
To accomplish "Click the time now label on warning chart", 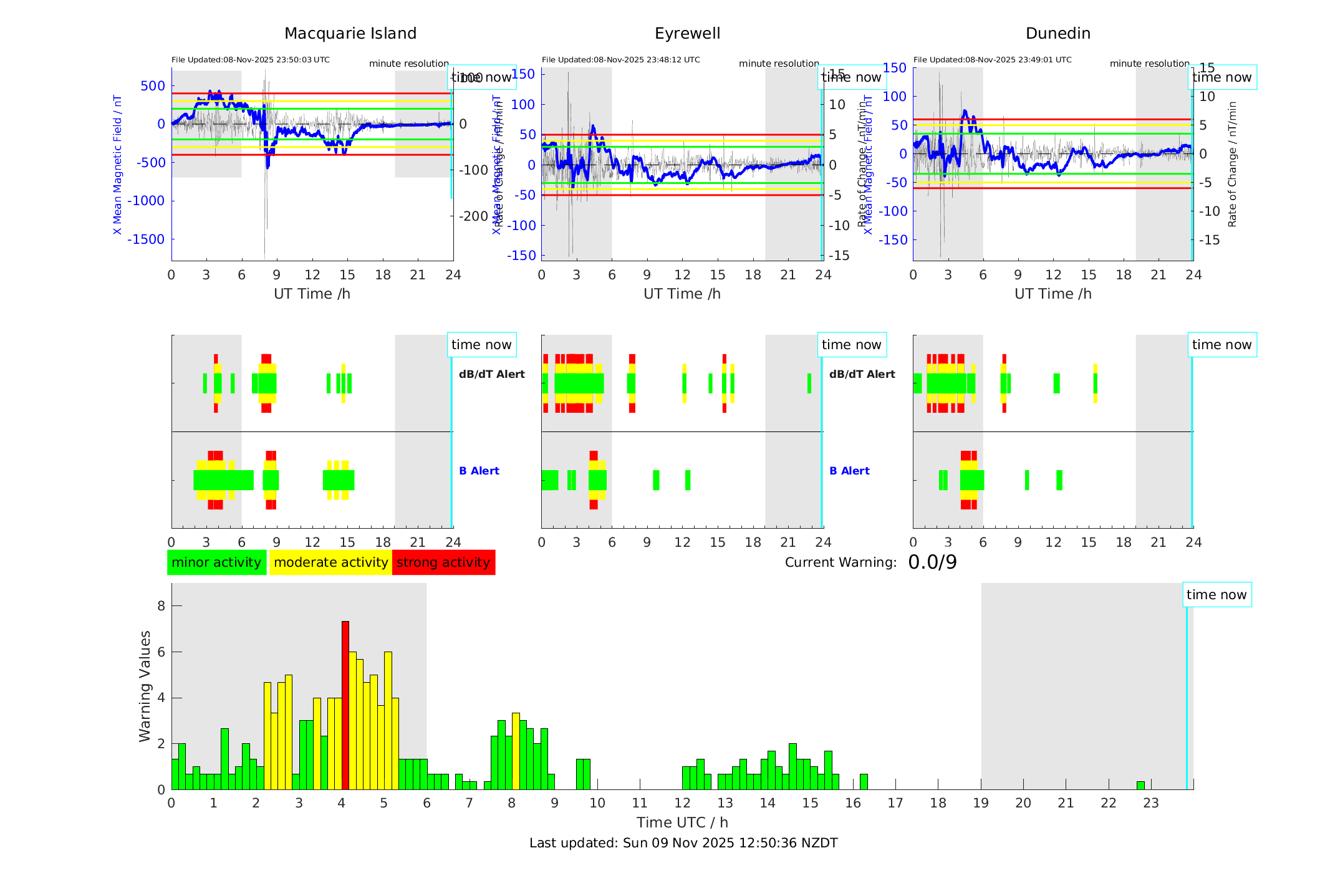I will pos(1216,595).
